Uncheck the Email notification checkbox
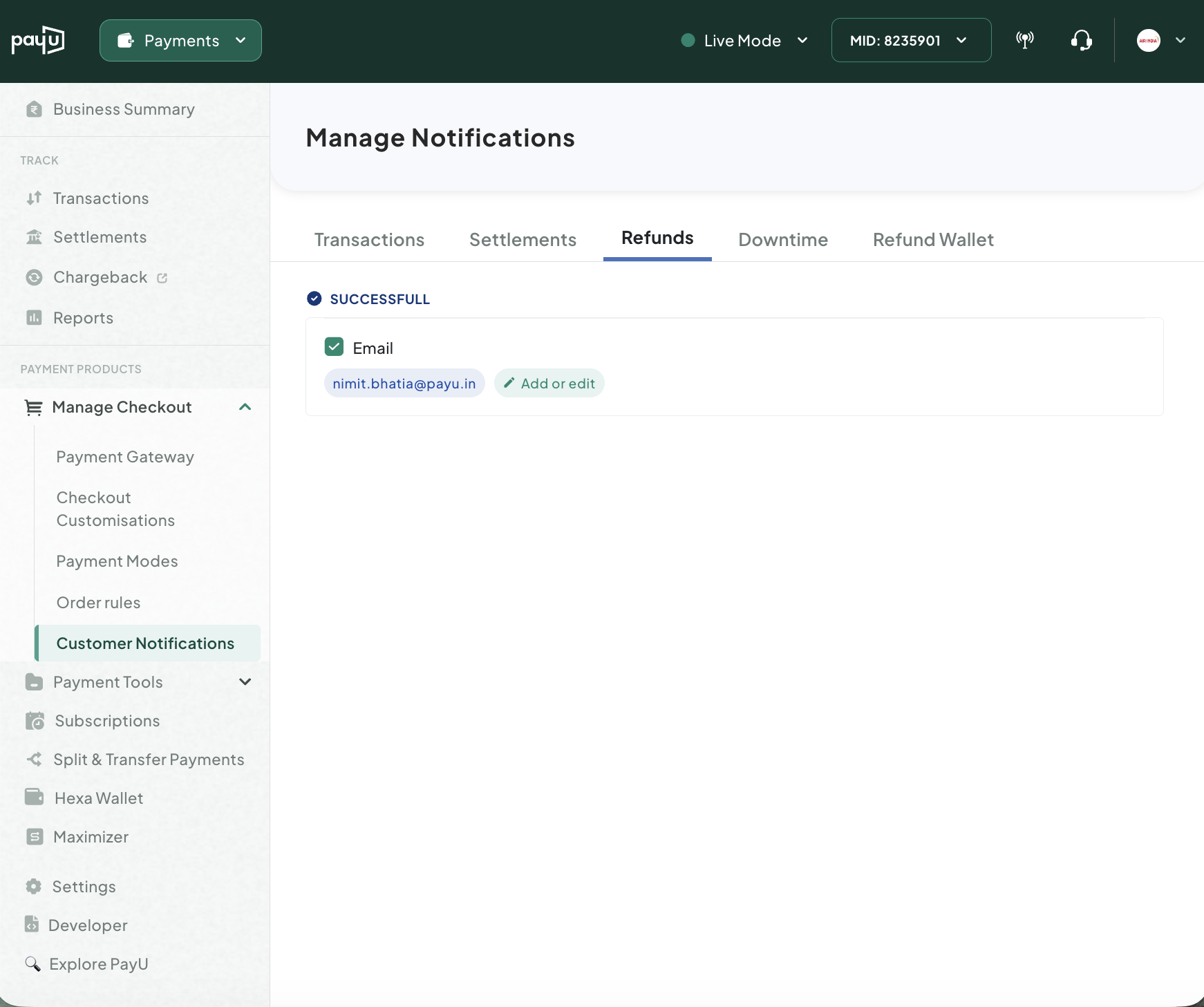1204x1007 pixels. coord(335,347)
